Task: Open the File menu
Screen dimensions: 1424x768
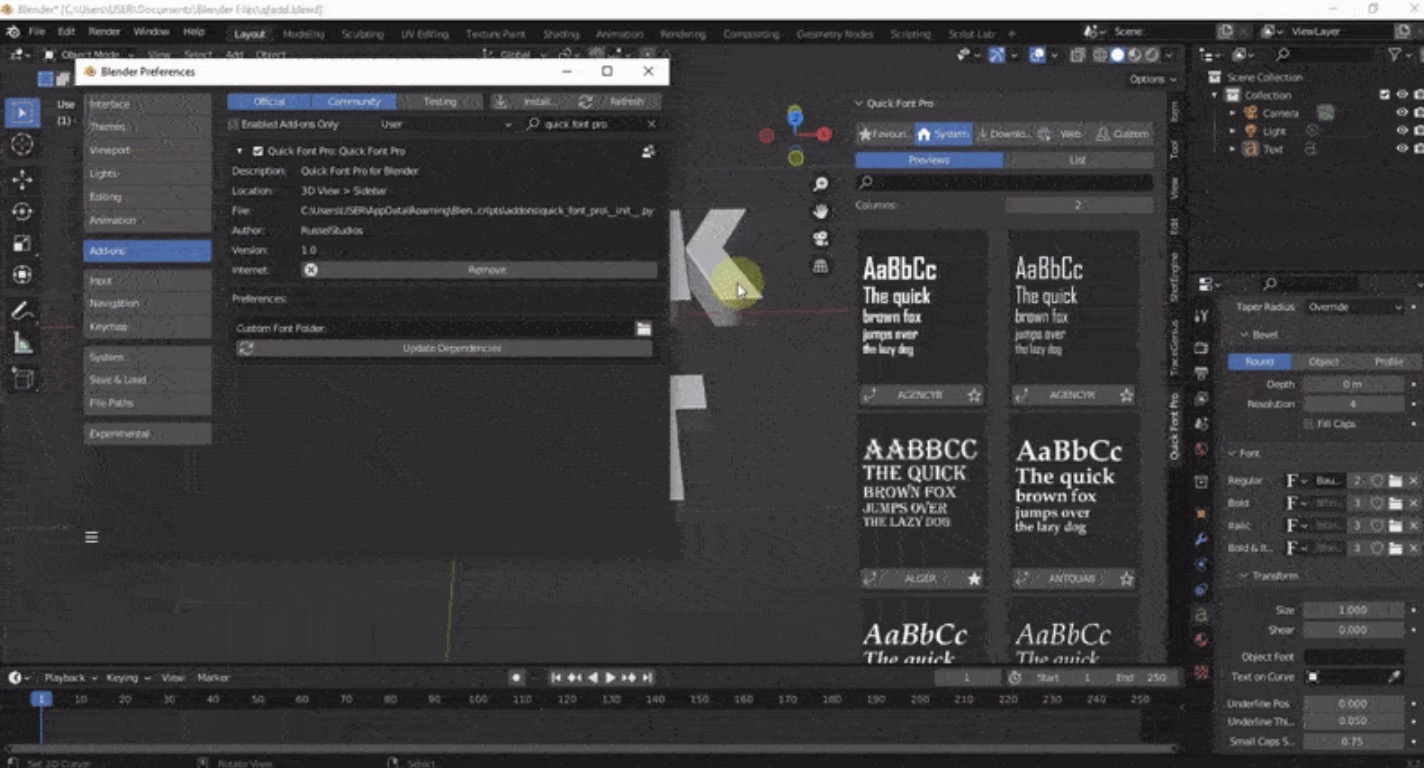Action: click(x=37, y=32)
